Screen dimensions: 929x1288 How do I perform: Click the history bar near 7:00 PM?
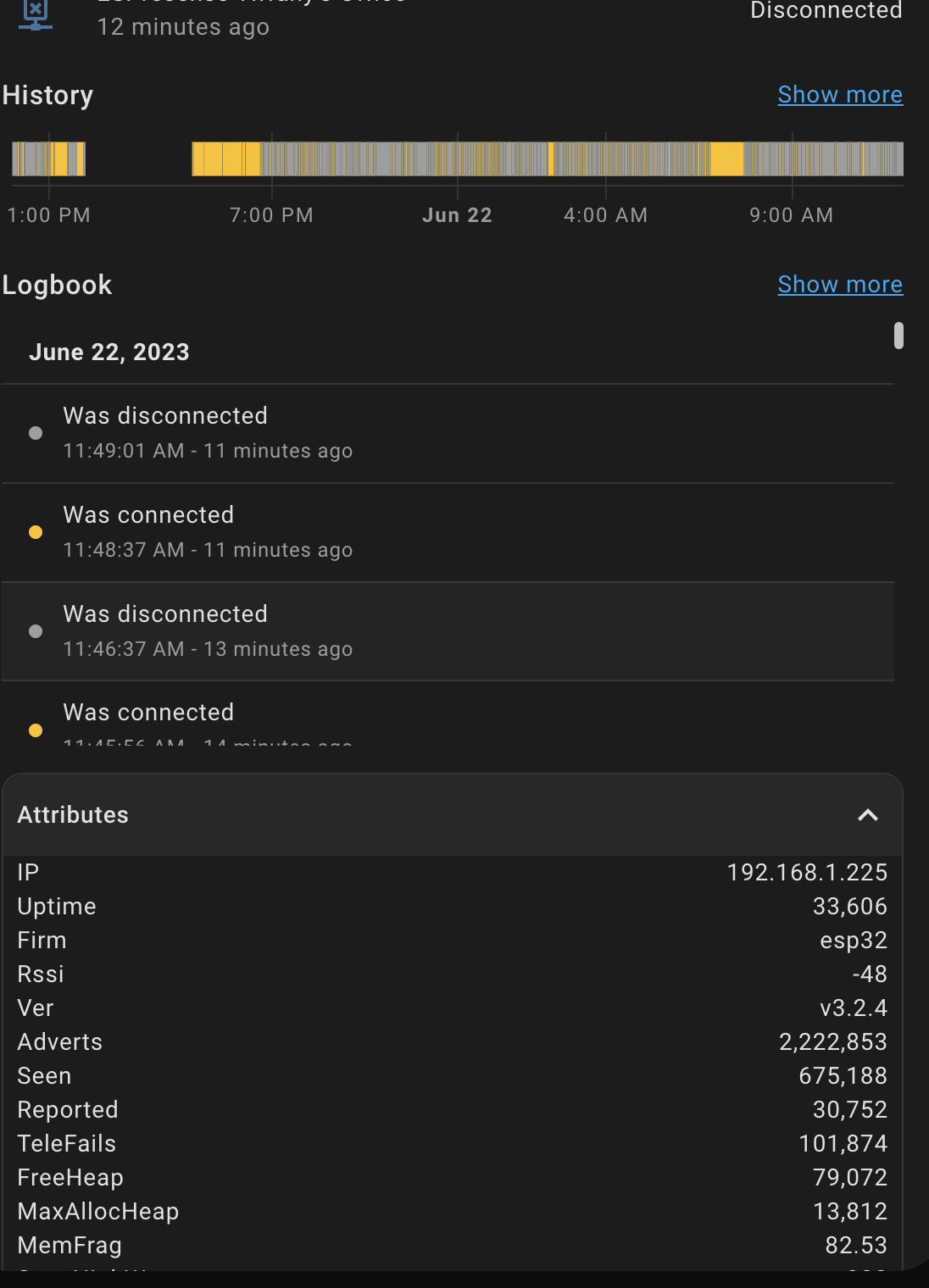[271, 158]
